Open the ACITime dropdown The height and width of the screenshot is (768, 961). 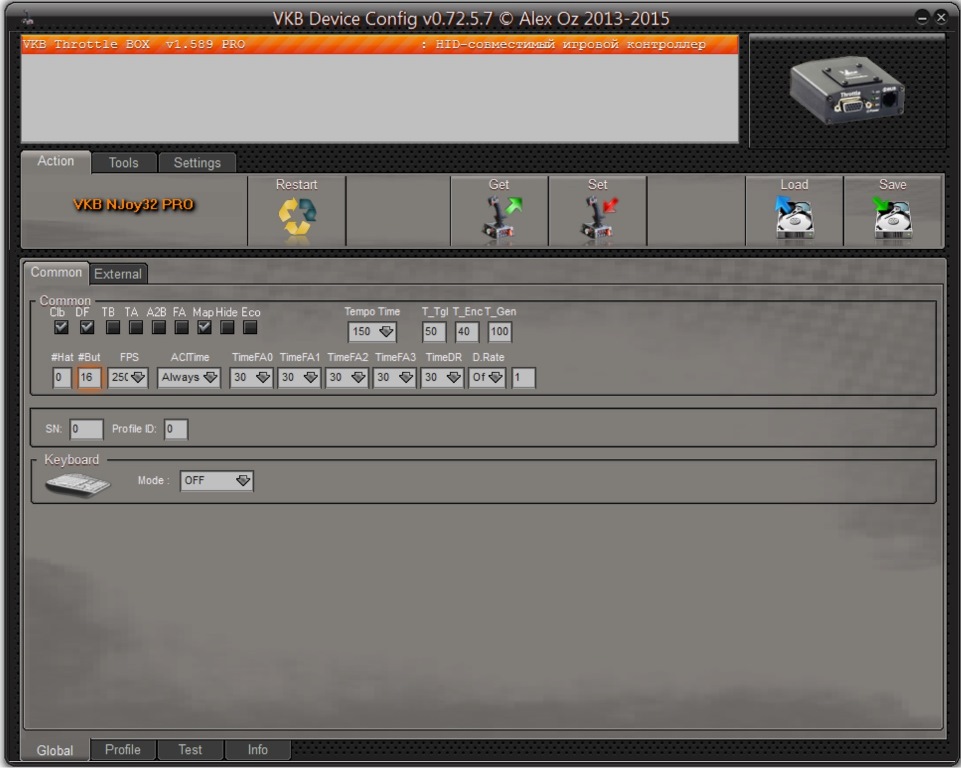pyautogui.click(x=189, y=378)
